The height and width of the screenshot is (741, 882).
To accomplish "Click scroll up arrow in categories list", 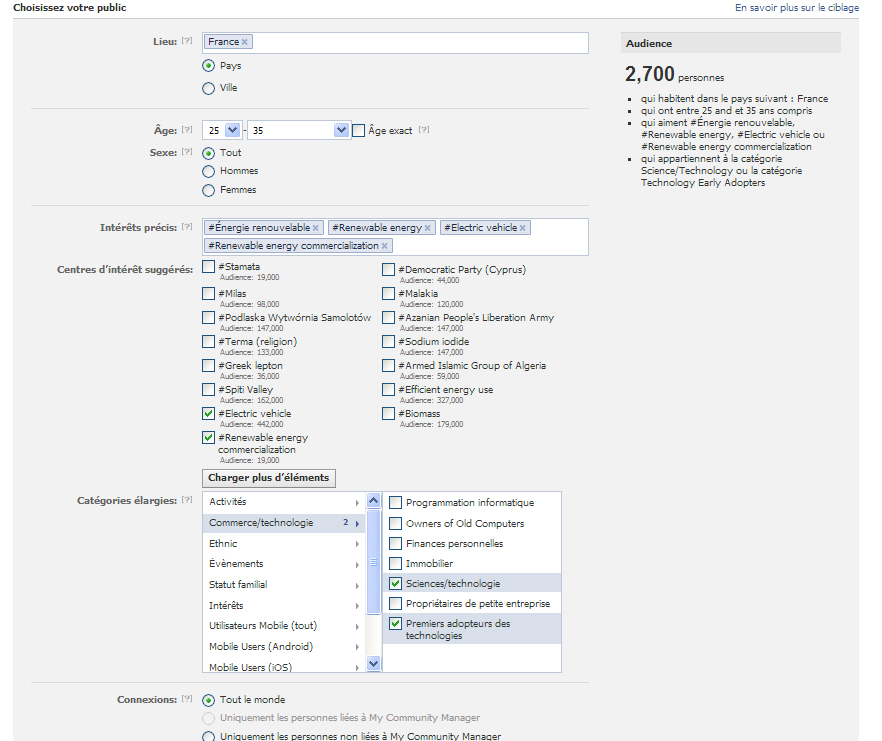I will coord(374,500).
